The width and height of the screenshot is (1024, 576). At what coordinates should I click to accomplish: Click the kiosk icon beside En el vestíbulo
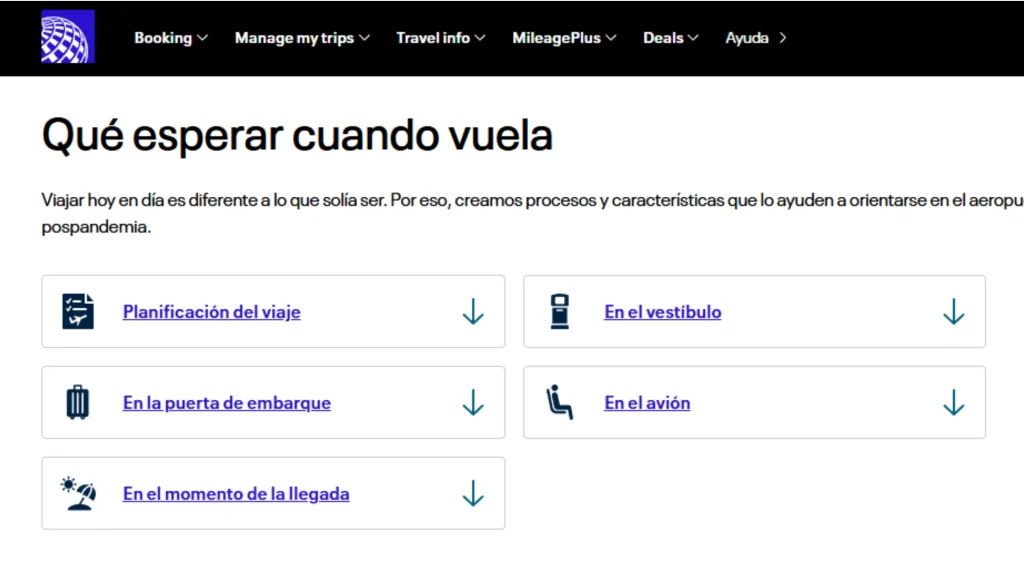[x=560, y=312]
